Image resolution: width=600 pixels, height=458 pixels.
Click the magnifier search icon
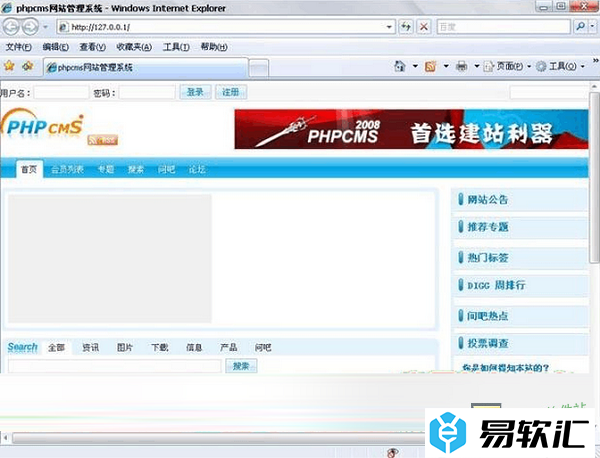click(580, 27)
